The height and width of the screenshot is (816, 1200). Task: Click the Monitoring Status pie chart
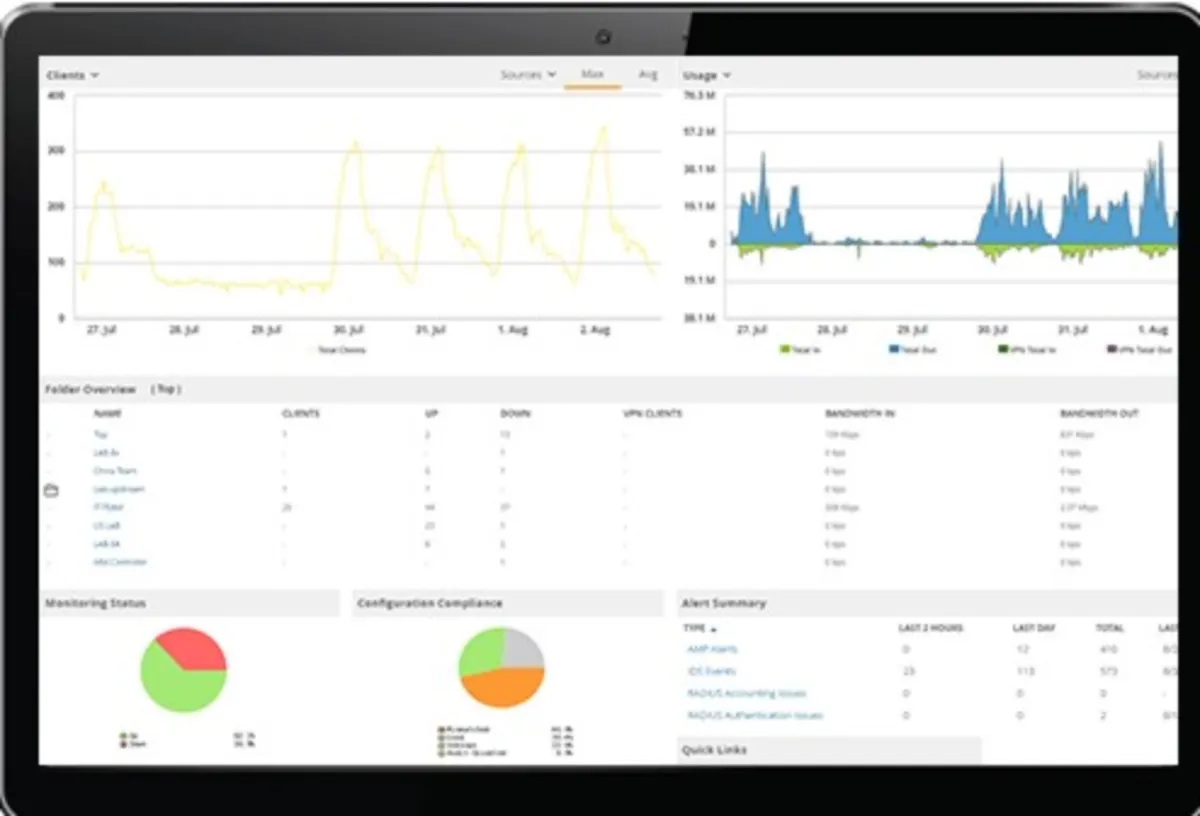point(183,670)
